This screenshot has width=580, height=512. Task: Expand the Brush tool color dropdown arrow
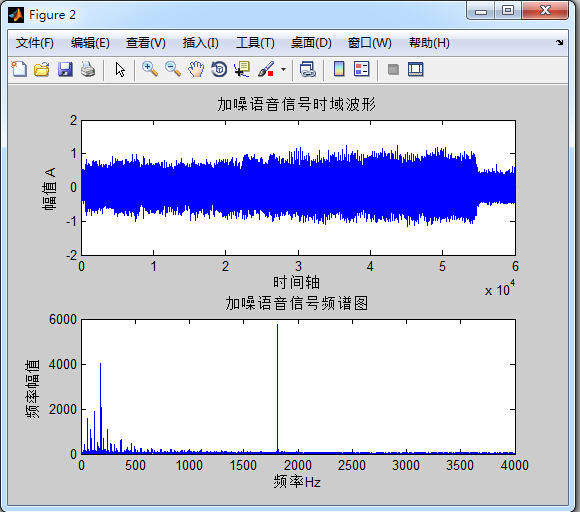coord(283,69)
